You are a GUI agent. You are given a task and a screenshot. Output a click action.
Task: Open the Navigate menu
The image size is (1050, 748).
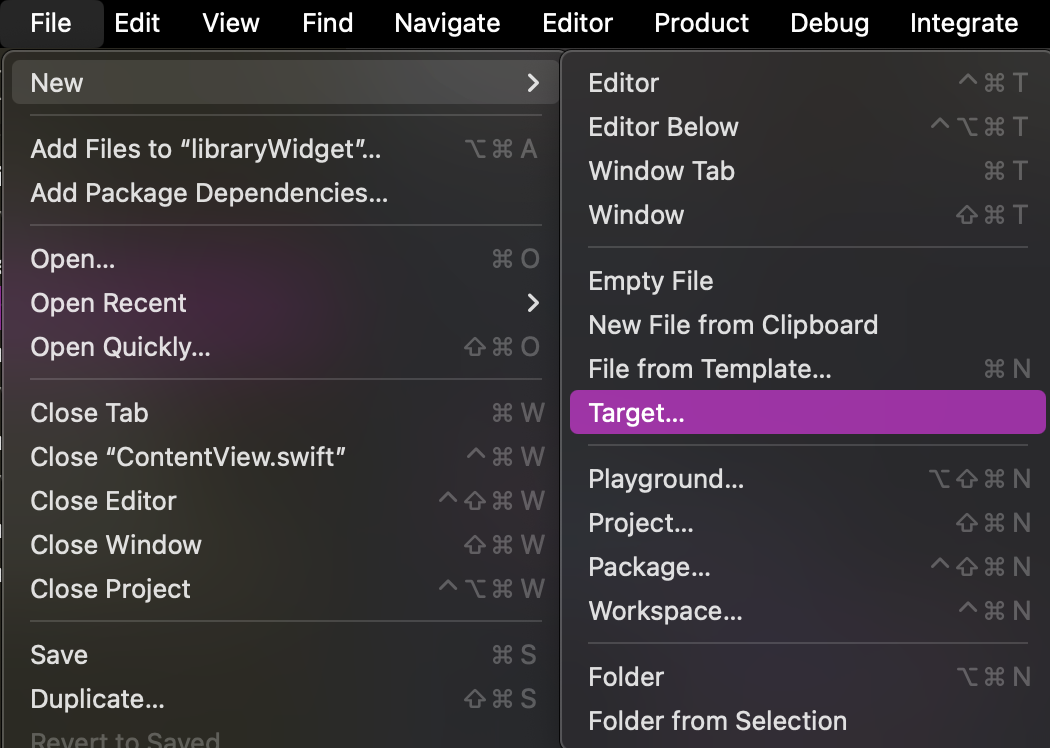coord(447,23)
